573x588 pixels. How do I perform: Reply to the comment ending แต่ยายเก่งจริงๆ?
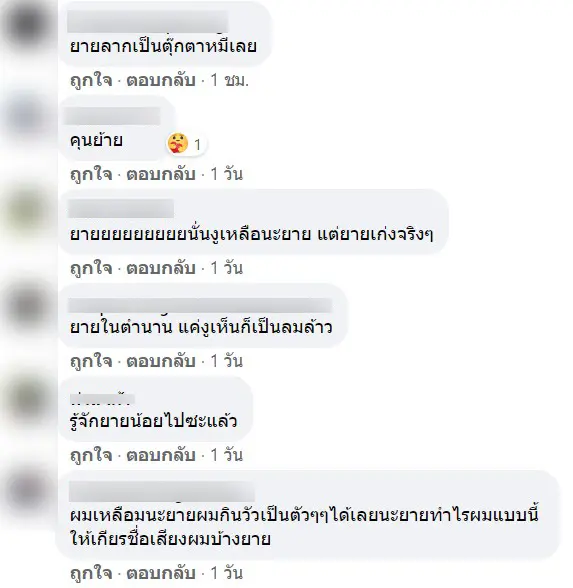[160, 268]
